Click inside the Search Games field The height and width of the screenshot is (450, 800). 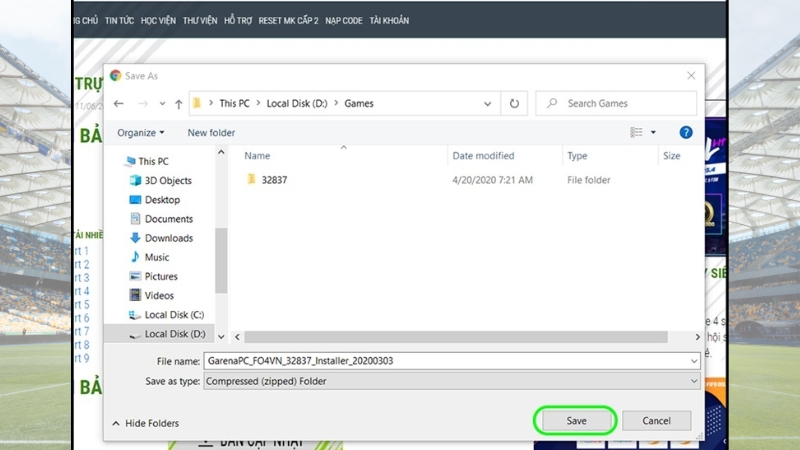[616, 104]
